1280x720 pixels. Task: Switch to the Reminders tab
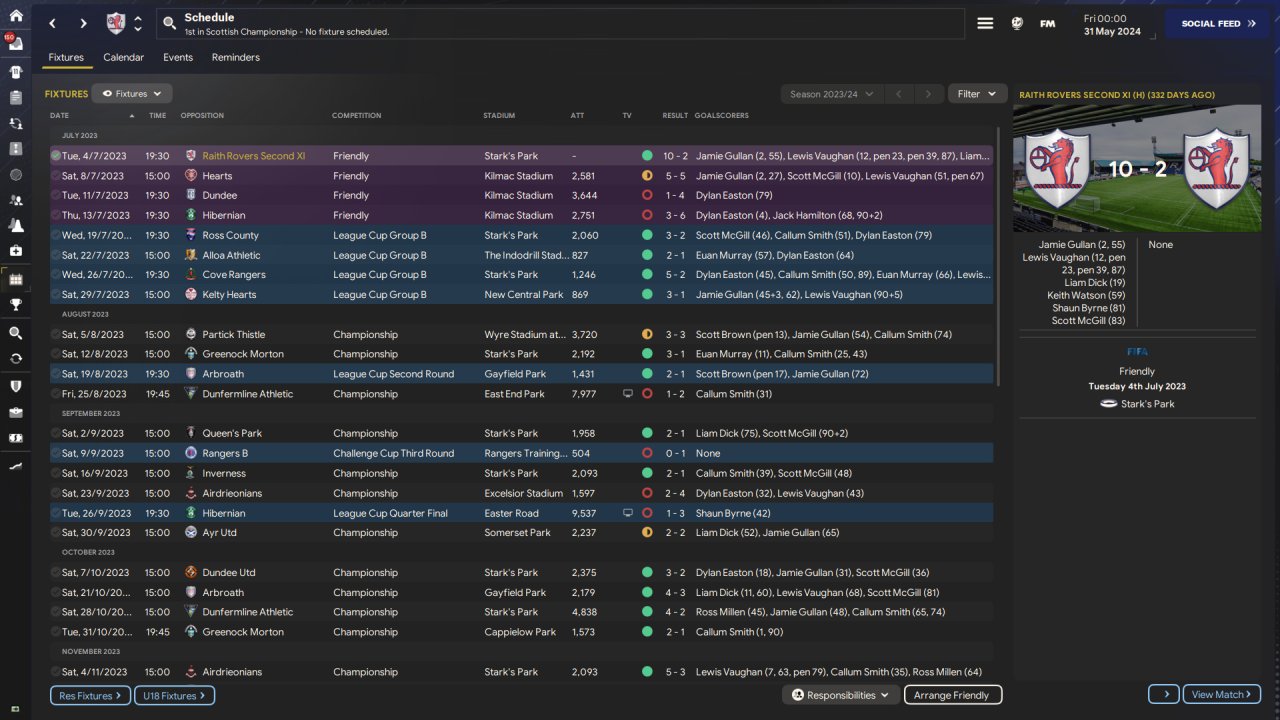click(235, 57)
